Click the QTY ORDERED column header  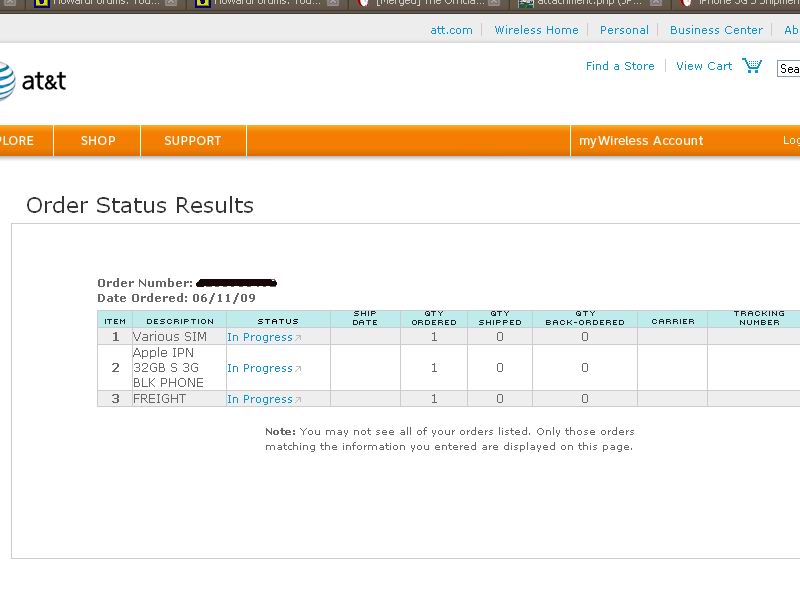[x=434, y=318]
